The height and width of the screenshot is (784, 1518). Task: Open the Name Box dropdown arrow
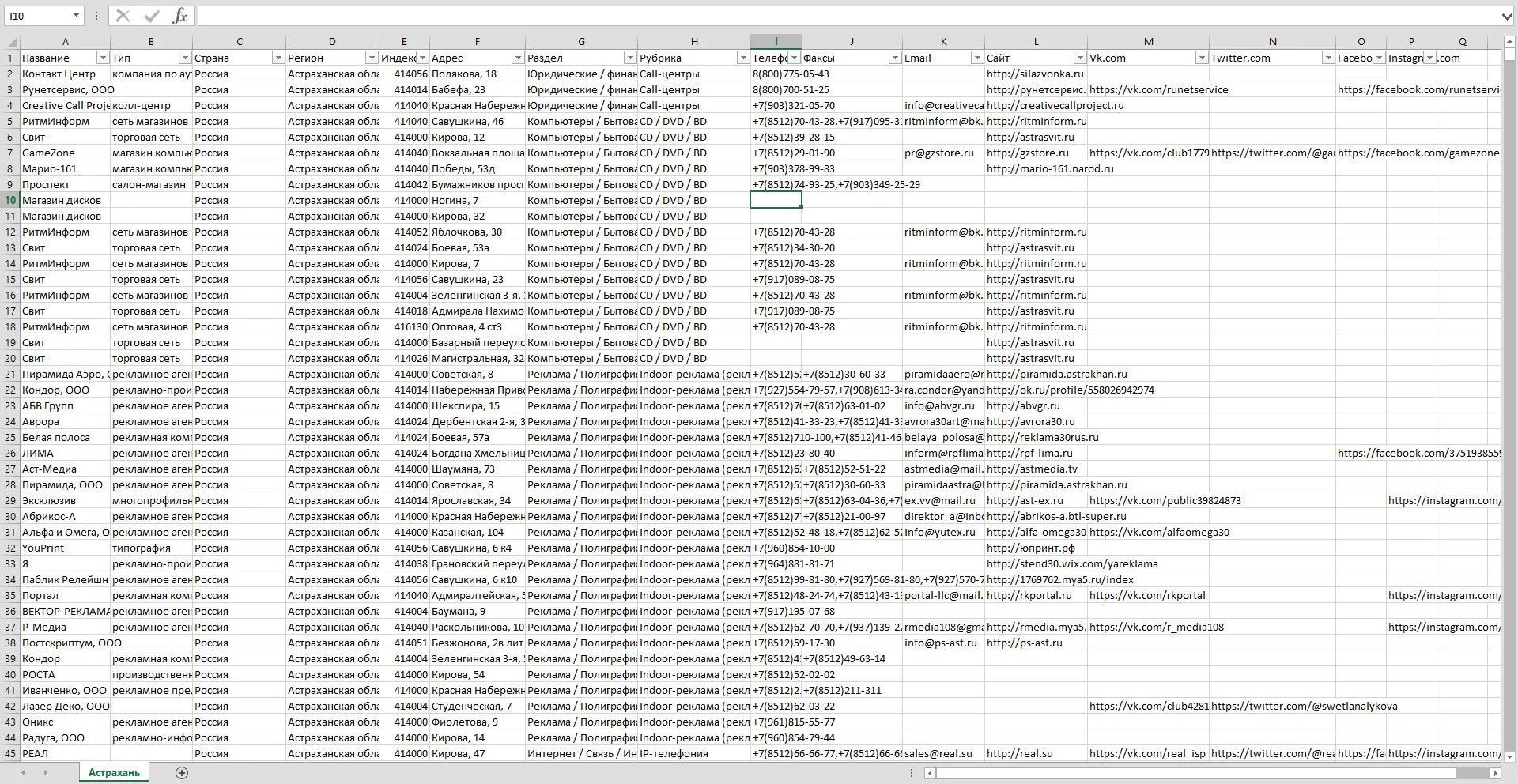(x=76, y=16)
